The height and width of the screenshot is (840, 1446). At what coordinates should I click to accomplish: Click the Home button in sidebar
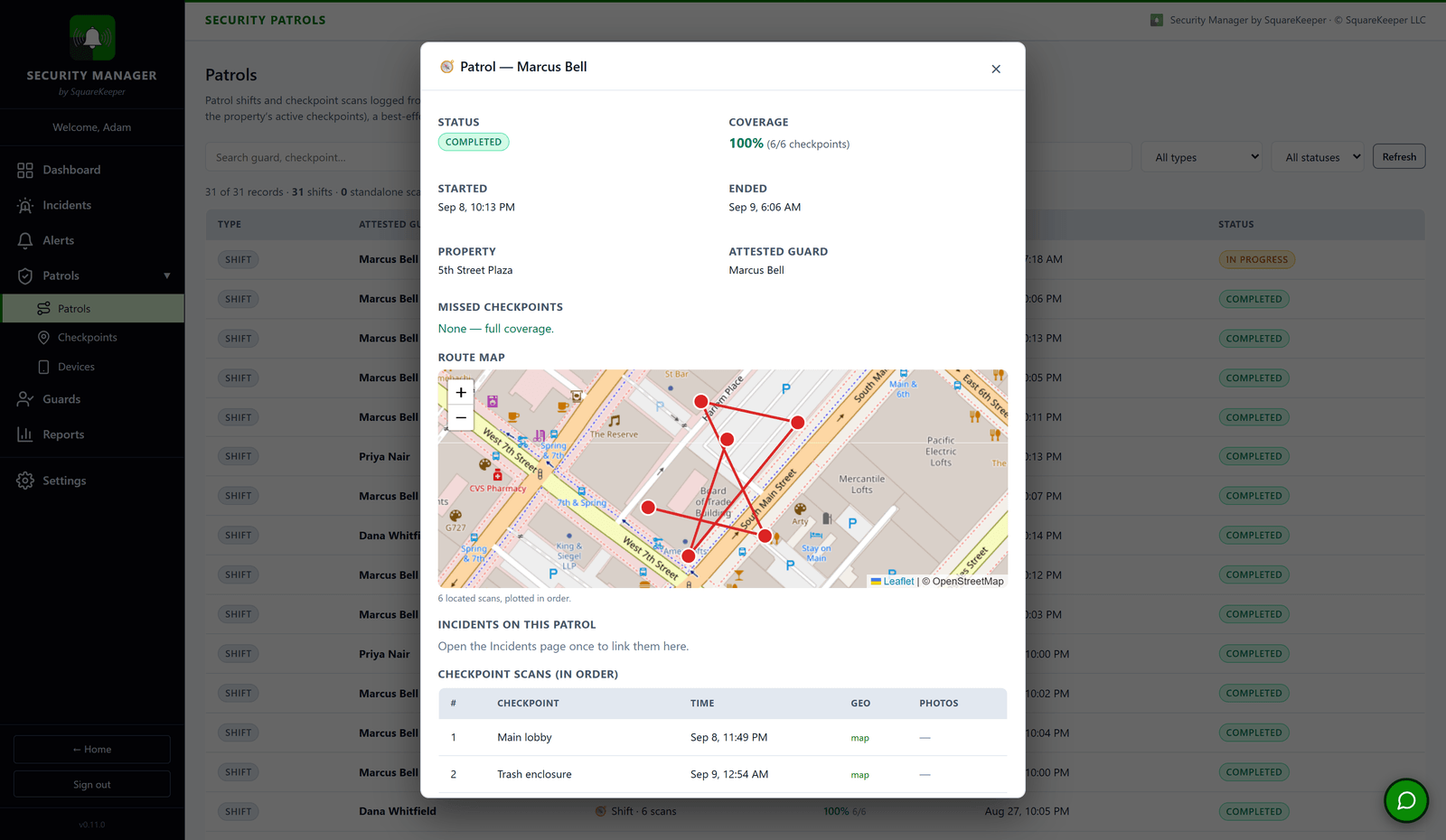(92, 749)
